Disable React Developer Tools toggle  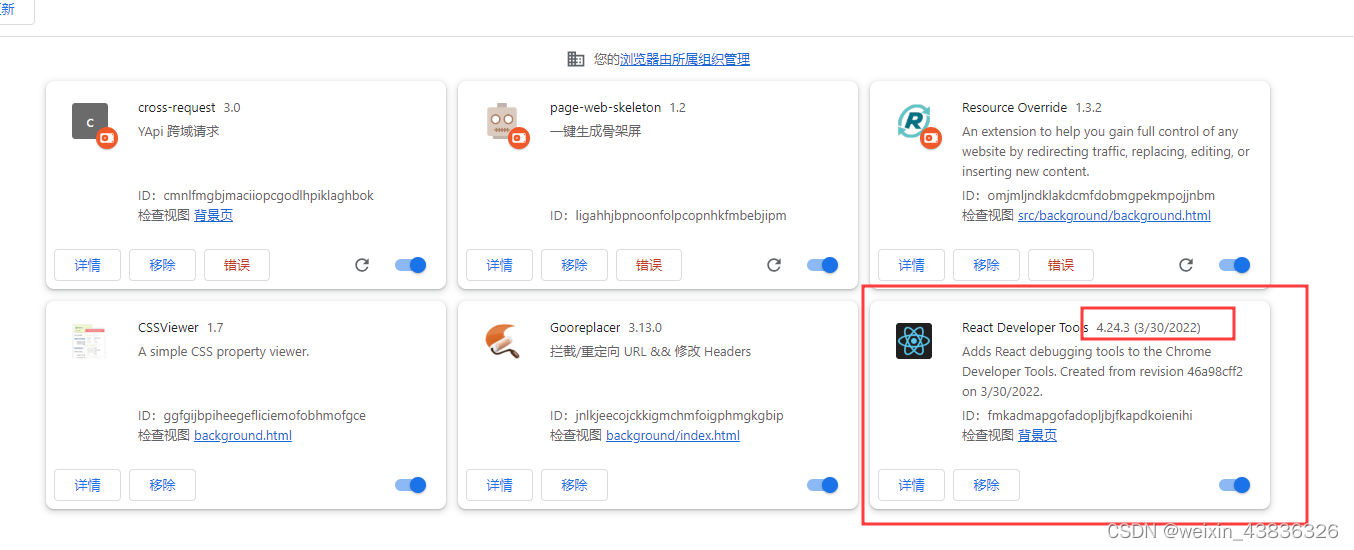click(x=1235, y=485)
